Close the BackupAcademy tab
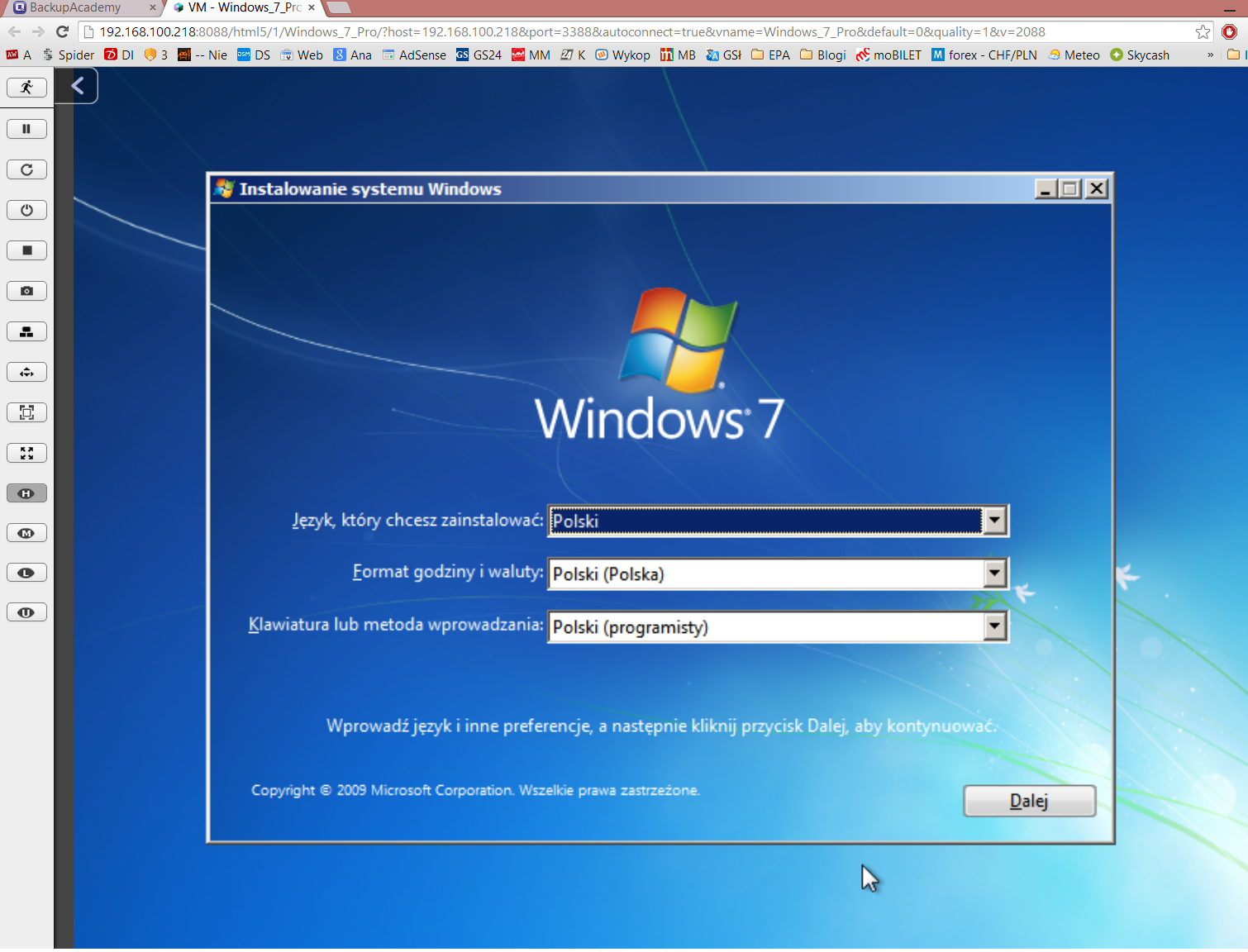 click(152, 7)
